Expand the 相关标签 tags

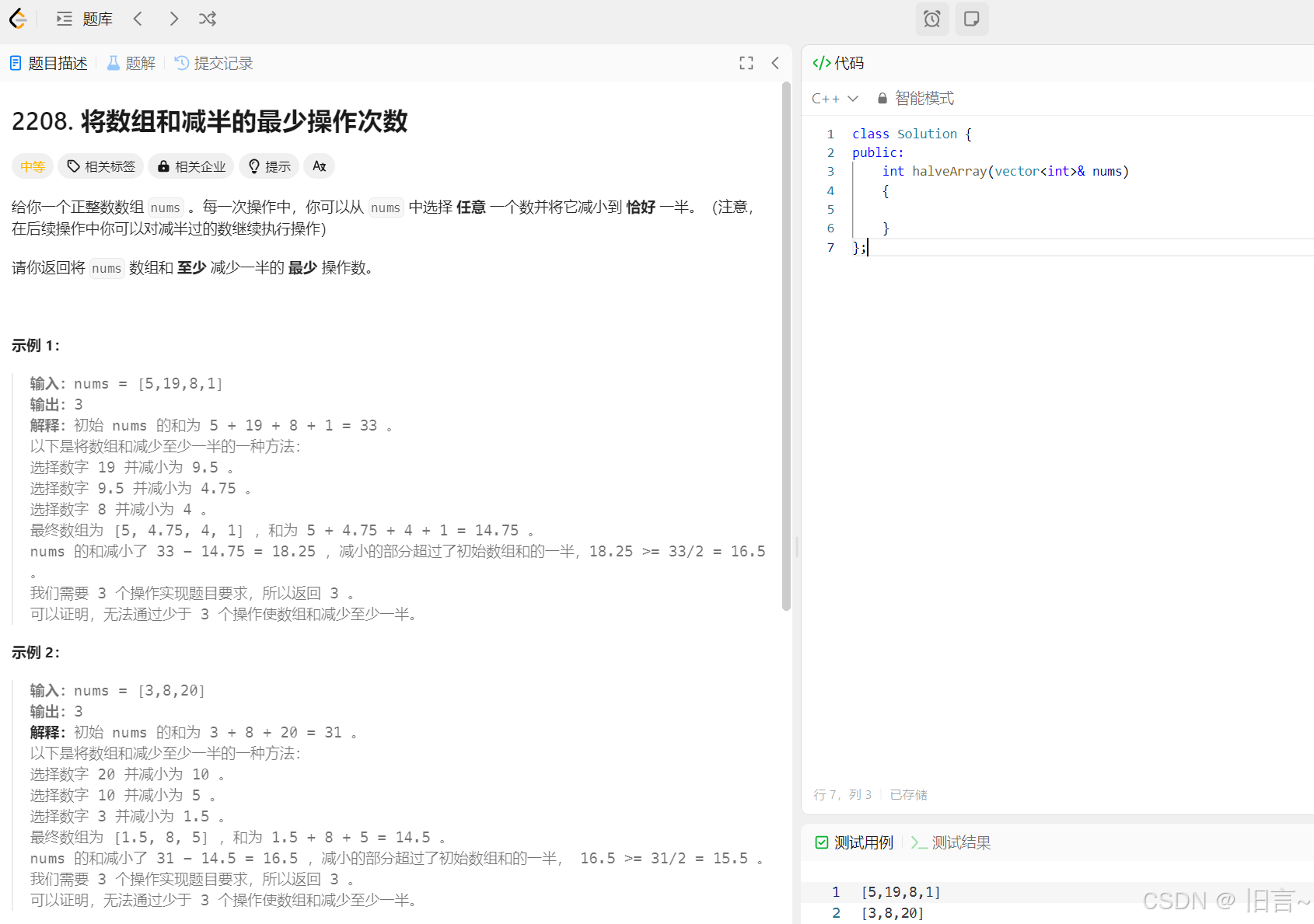pos(101,166)
